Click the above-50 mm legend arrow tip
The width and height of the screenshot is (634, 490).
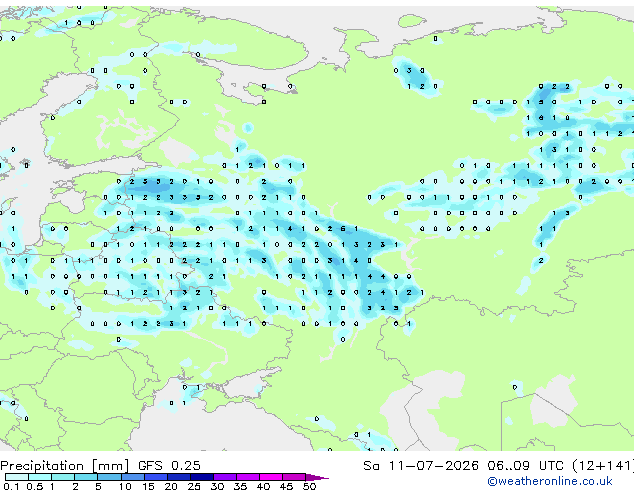[317, 477]
